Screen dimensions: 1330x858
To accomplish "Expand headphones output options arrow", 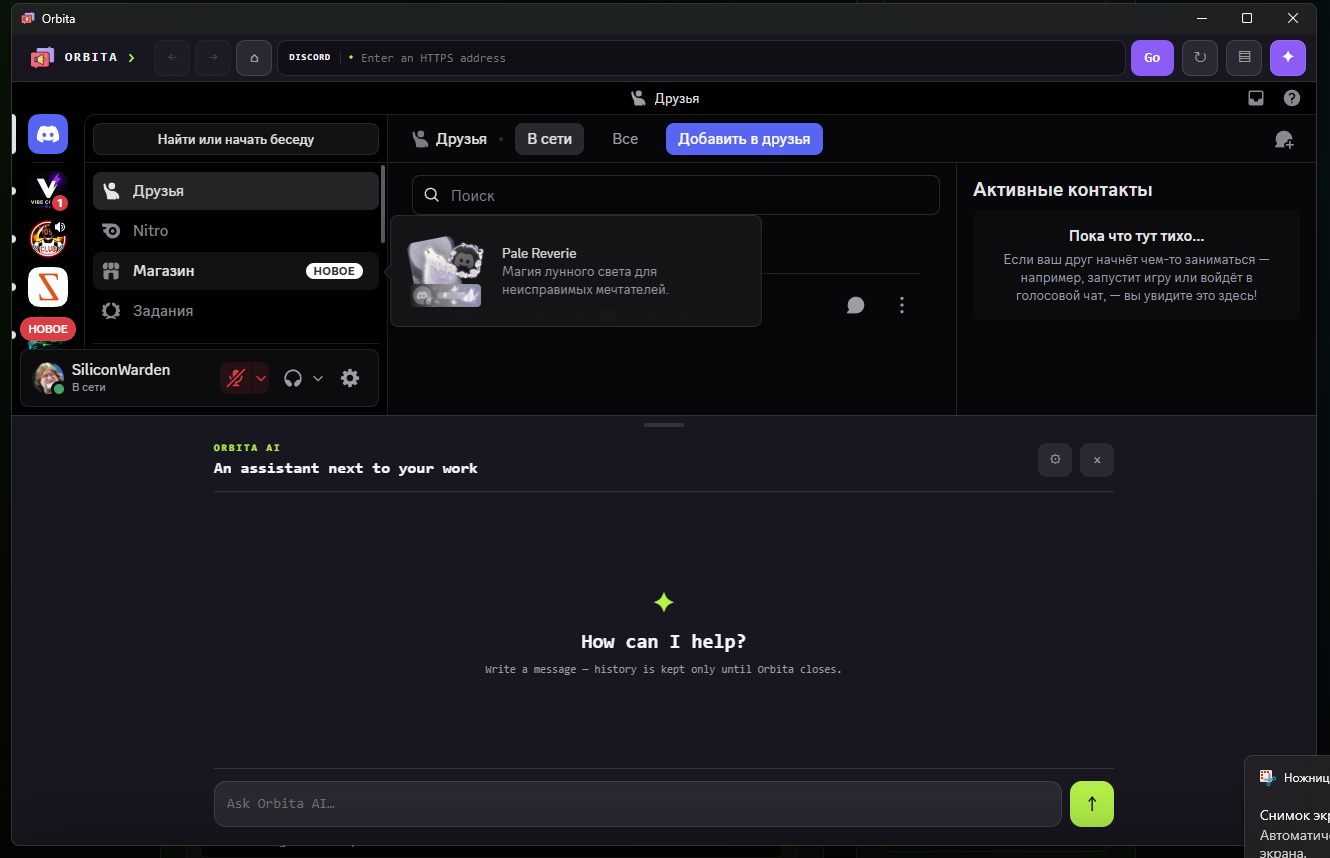I will click(x=318, y=378).
